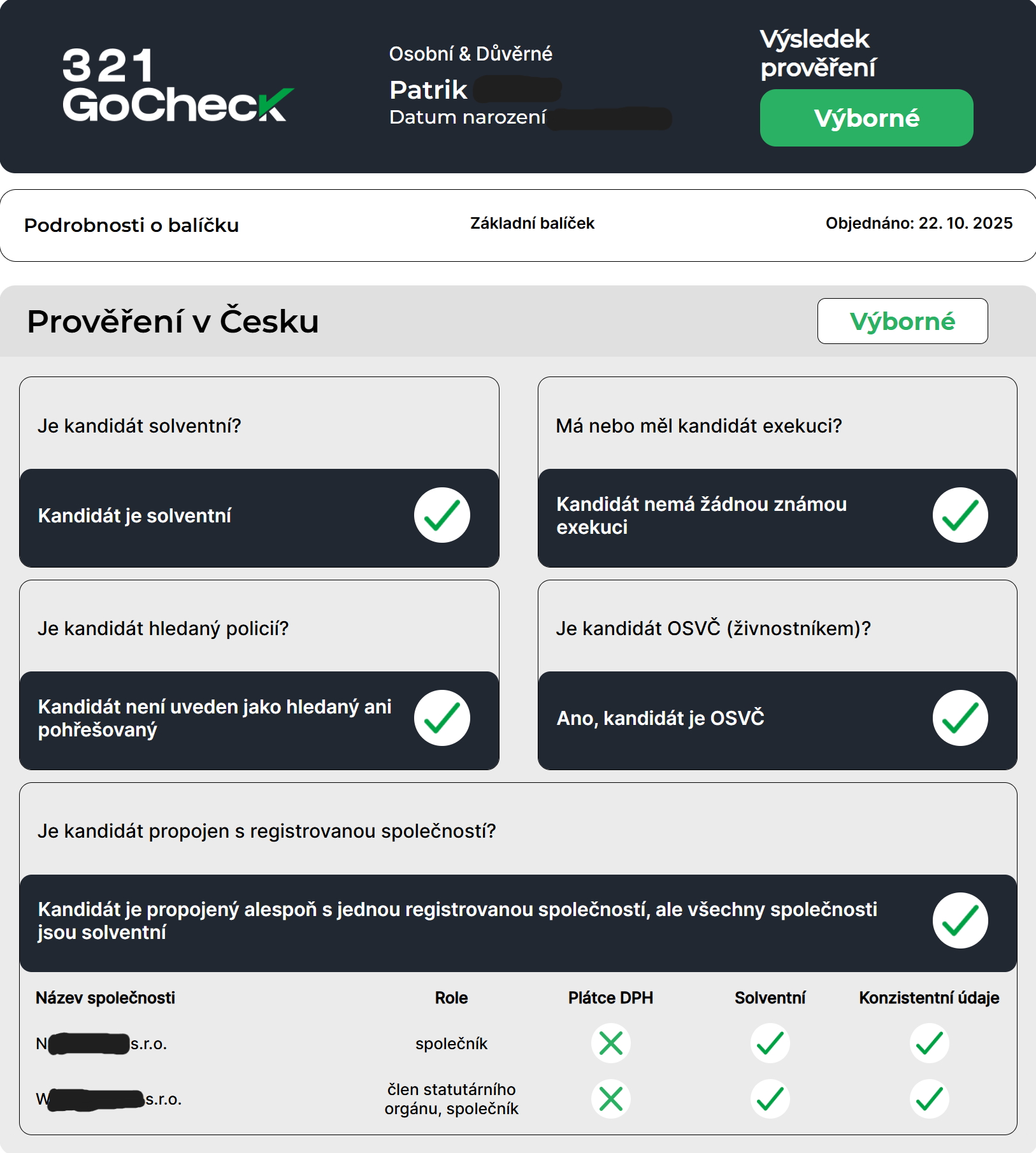Click the Solventní checkmark in the statutory member row
Image resolution: width=1036 pixels, height=1153 pixels.
[770, 1099]
